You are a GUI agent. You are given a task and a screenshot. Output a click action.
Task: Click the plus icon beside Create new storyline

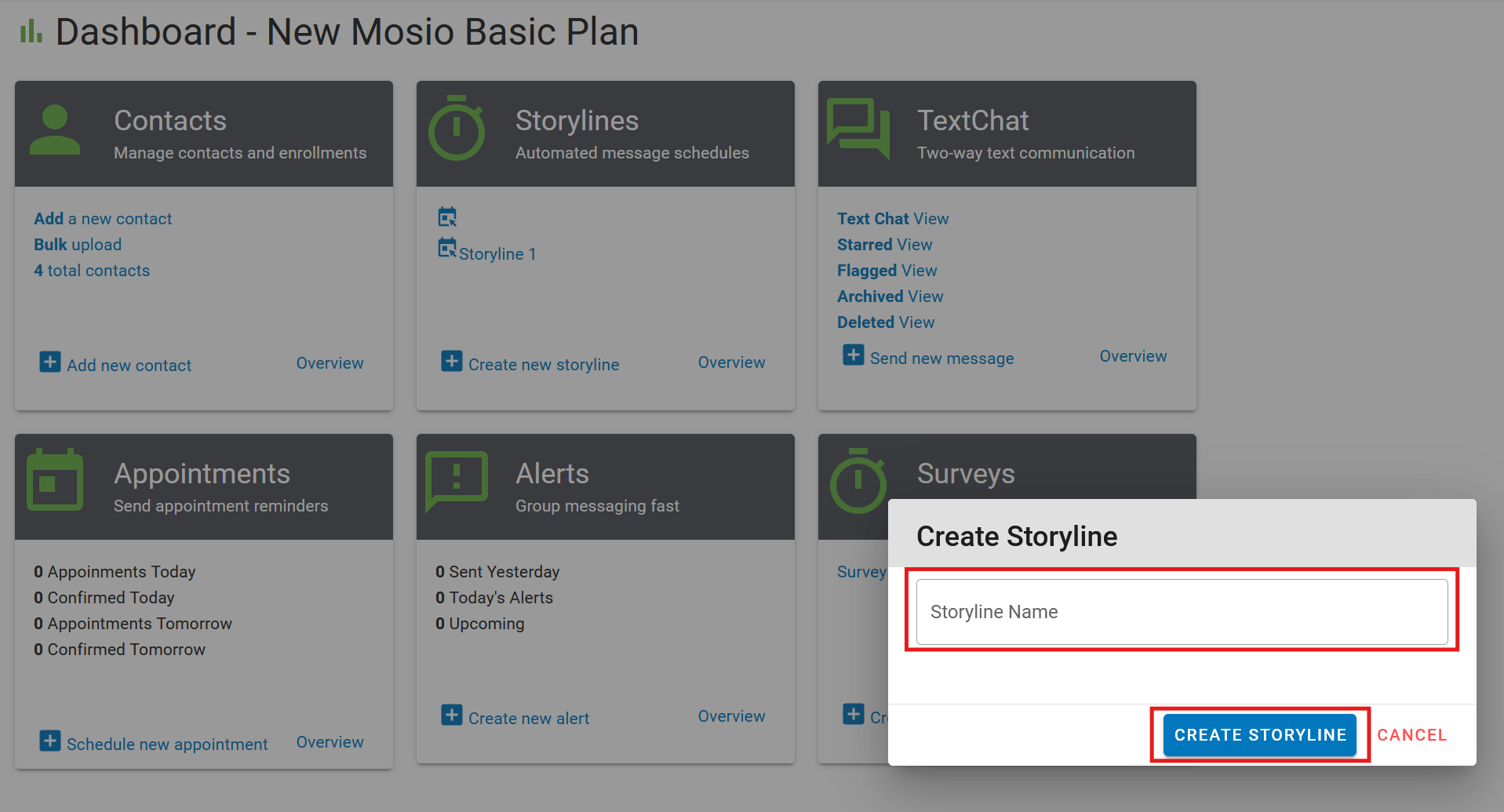point(452,361)
